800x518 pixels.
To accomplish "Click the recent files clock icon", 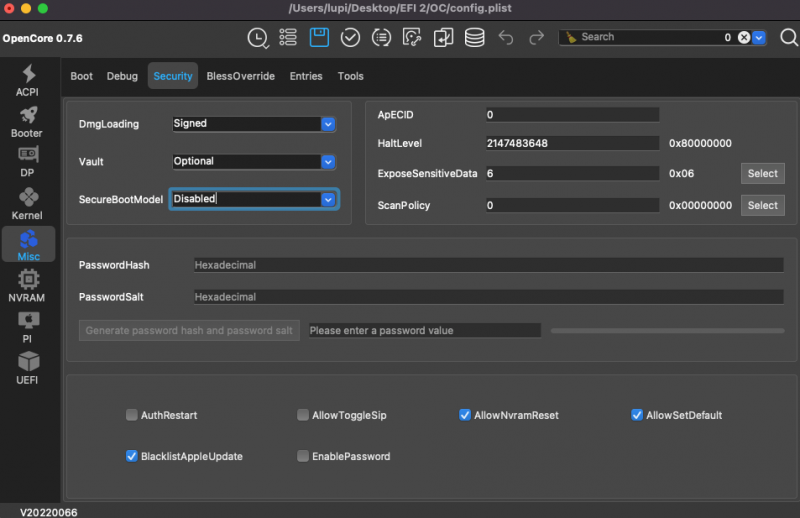I will point(257,37).
